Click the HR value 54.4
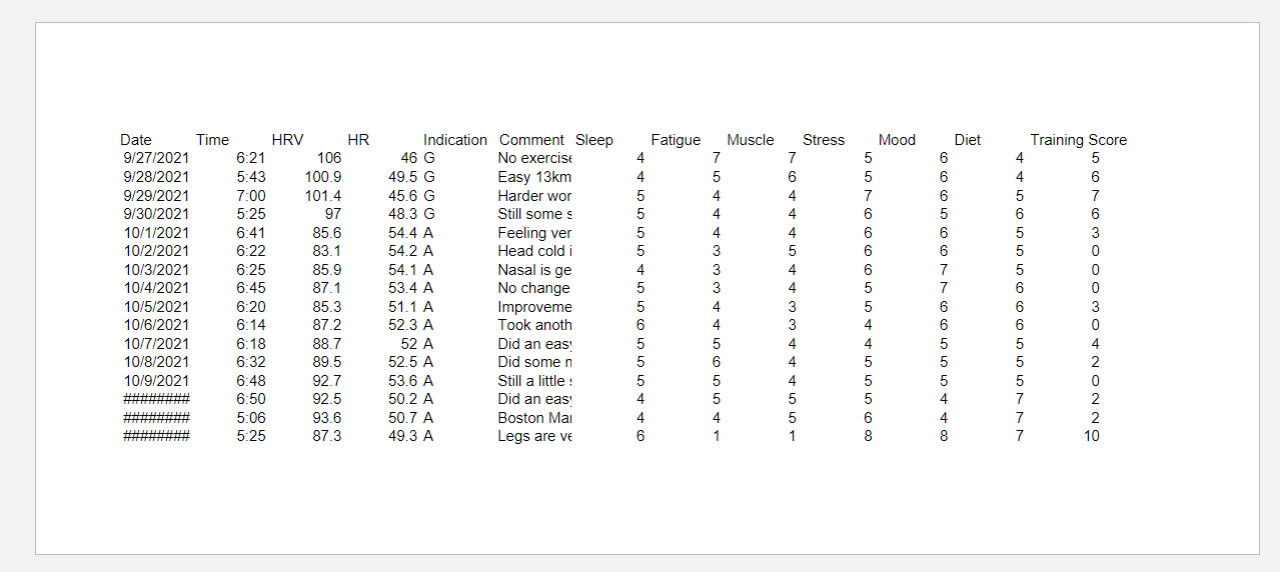Viewport: 1280px width, 572px height. (403, 233)
